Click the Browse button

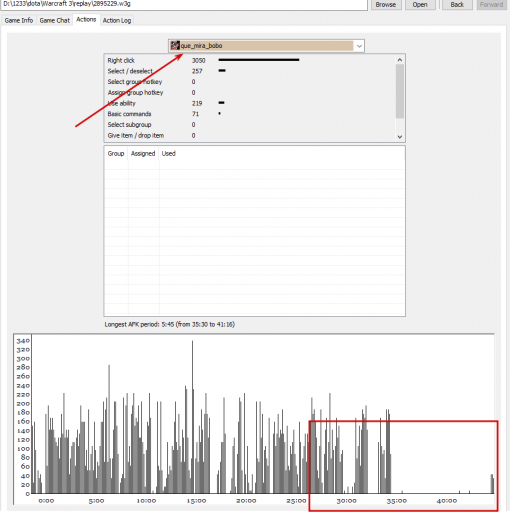pyautogui.click(x=386, y=5)
